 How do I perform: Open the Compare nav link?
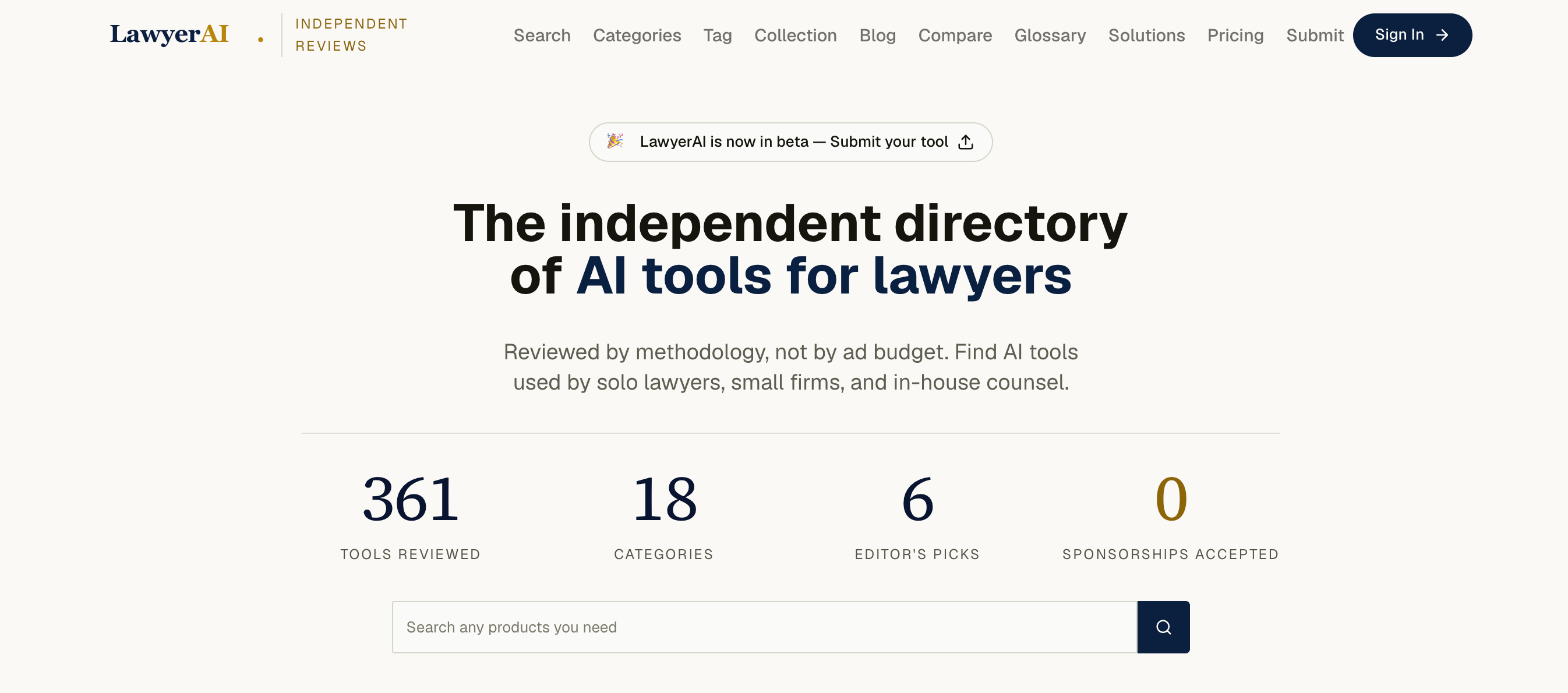(x=955, y=36)
